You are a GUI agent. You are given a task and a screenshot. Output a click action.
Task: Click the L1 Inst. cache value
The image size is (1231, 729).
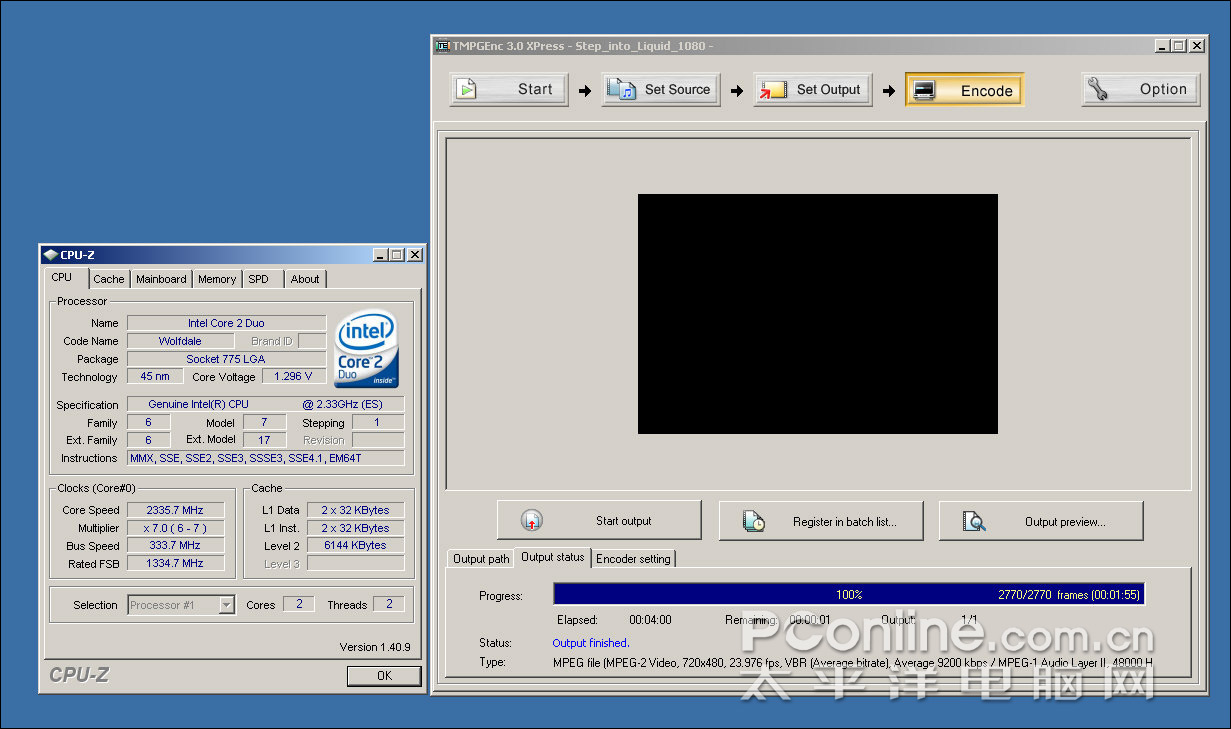pyautogui.click(x=356, y=528)
